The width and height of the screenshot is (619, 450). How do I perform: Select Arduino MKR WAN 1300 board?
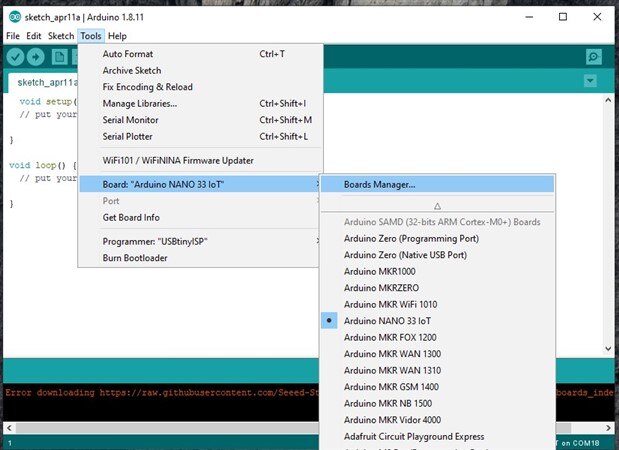click(x=437, y=354)
